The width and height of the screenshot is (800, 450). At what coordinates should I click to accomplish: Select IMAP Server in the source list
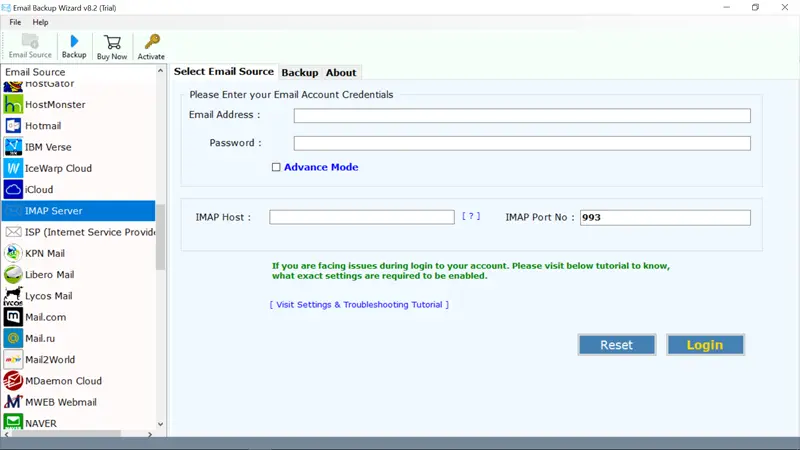[x=79, y=211]
